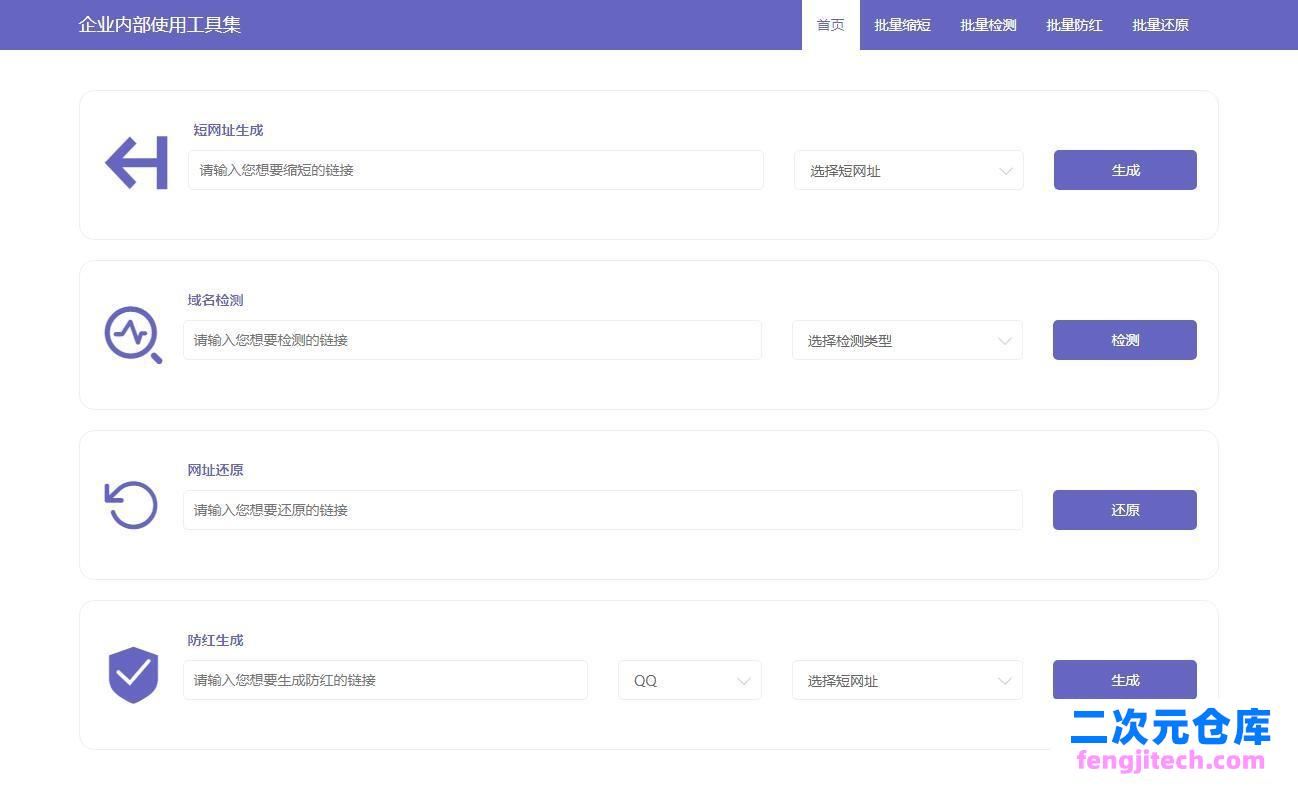Click the URL restore circular arrow icon
This screenshot has height=787, width=1298.
pos(131,505)
